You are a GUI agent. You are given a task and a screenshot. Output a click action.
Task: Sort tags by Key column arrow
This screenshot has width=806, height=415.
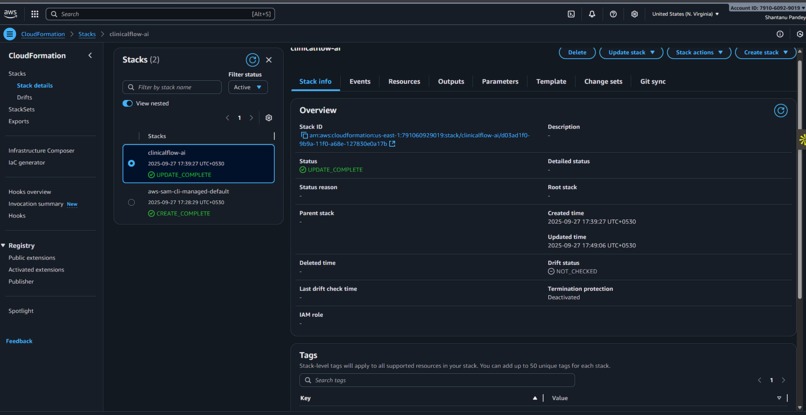535,398
